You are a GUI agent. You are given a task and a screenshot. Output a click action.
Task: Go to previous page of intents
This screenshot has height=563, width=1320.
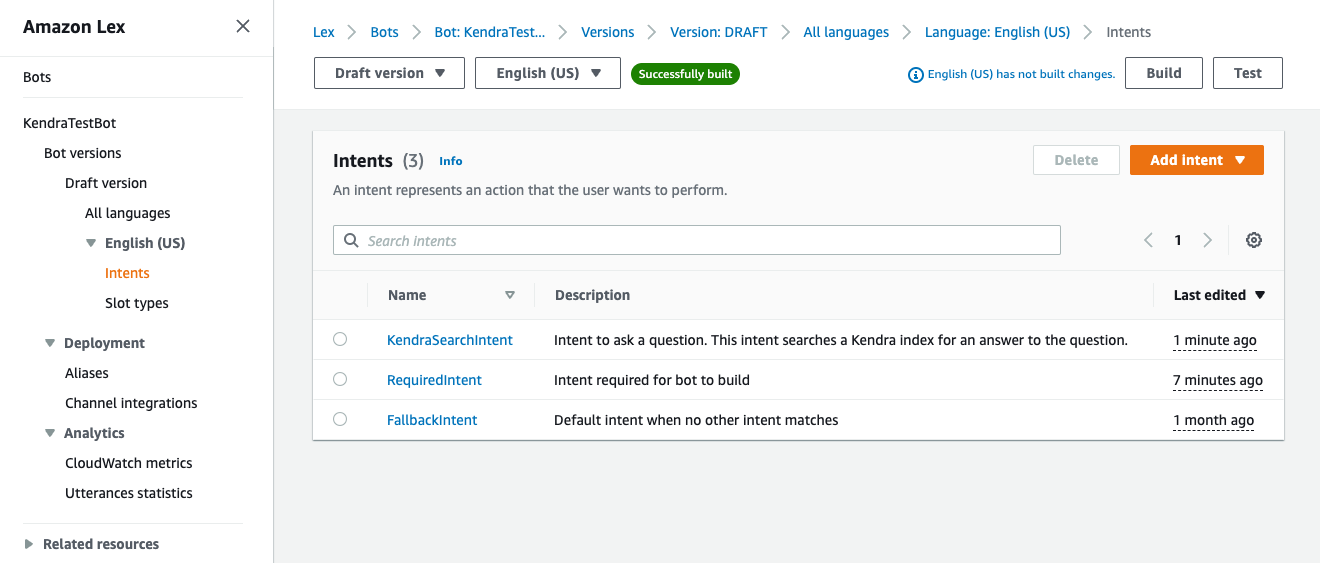pyautogui.click(x=1148, y=240)
